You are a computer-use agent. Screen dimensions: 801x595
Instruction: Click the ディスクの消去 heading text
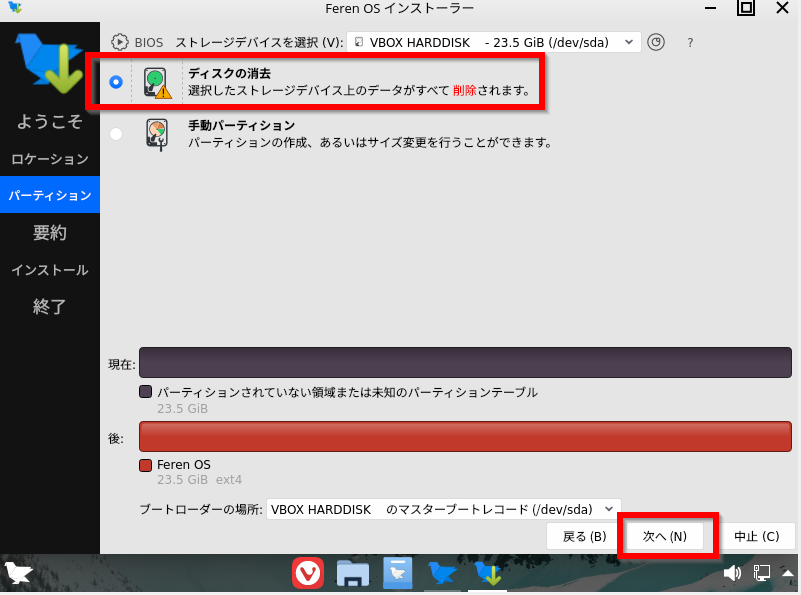coord(229,74)
